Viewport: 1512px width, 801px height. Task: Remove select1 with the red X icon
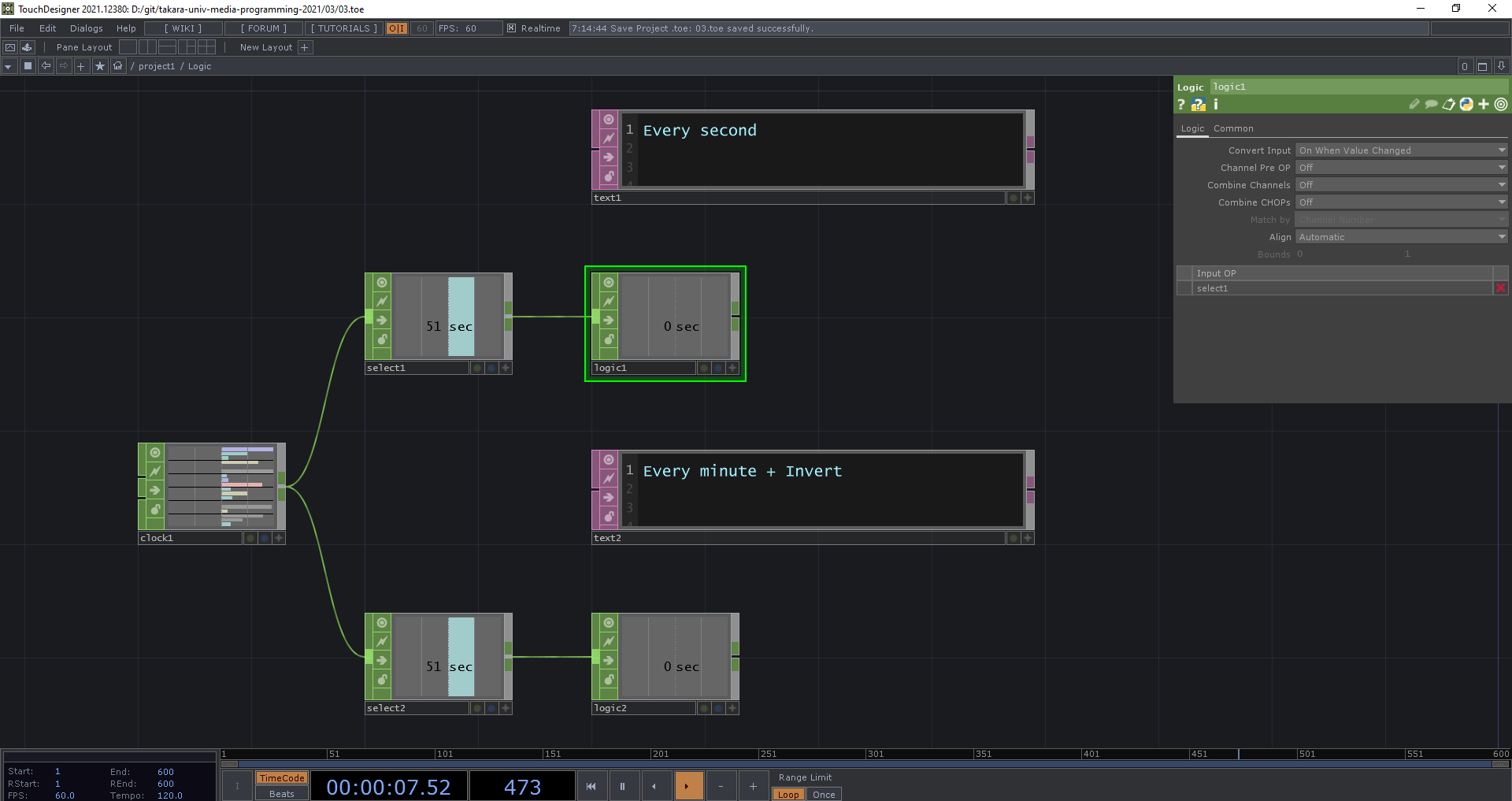(x=1500, y=288)
